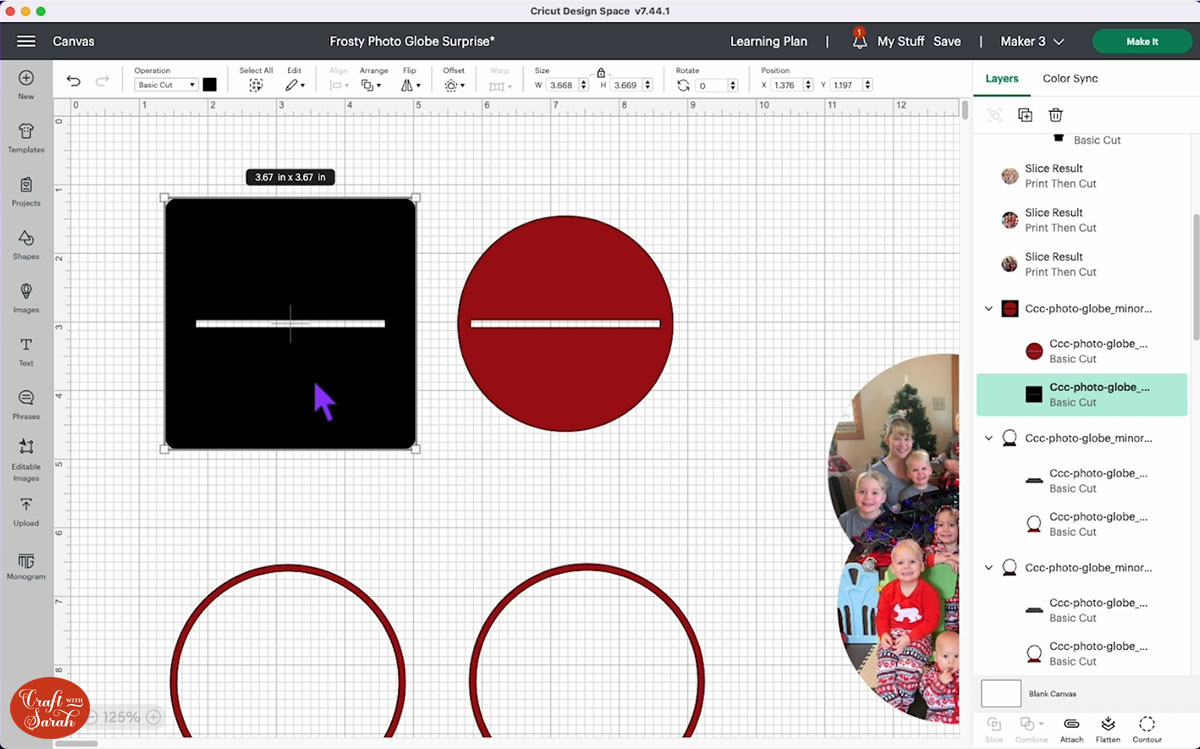The height and width of the screenshot is (749, 1200).
Task: Open the Maker 3 machine dropdown
Action: (x=1032, y=41)
